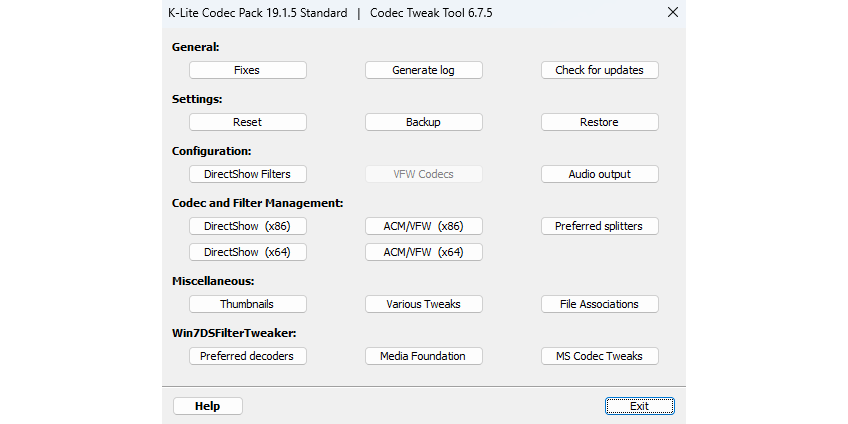848x424 pixels.
Task: Open ACM/VFW (x86) codec management
Action: click(x=423, y=226)
